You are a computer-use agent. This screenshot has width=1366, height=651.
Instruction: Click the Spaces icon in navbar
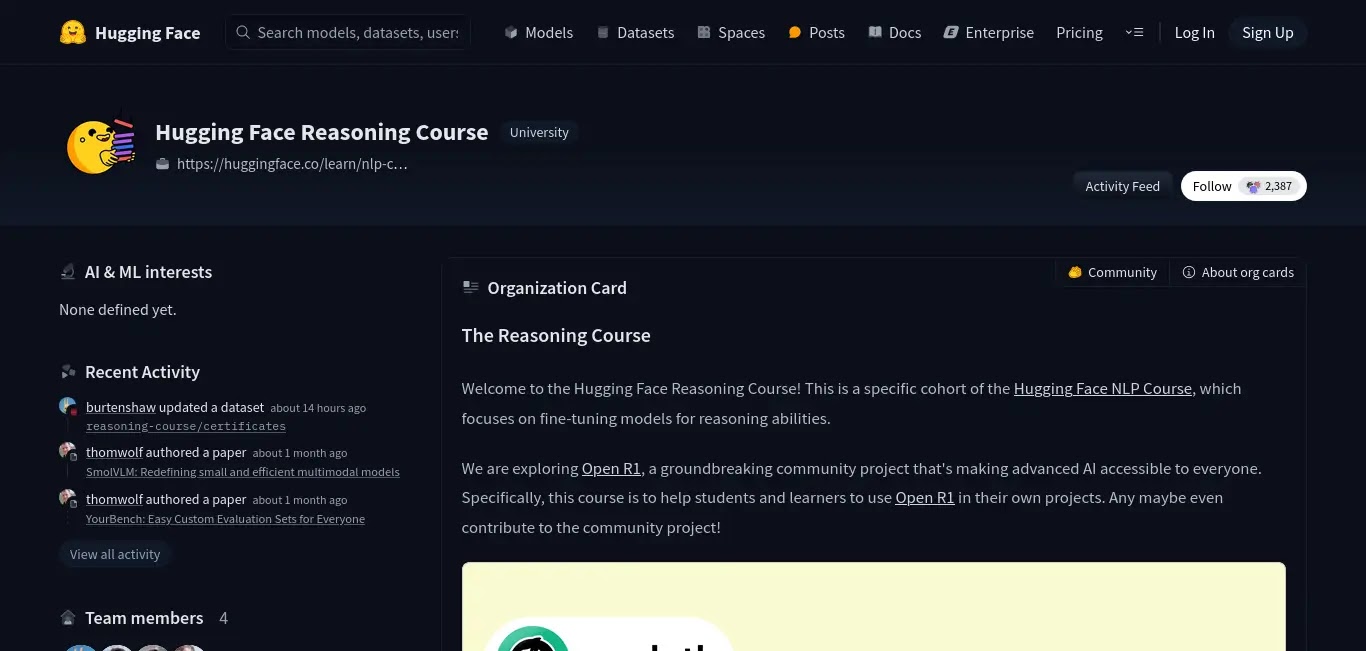point(704,32)
